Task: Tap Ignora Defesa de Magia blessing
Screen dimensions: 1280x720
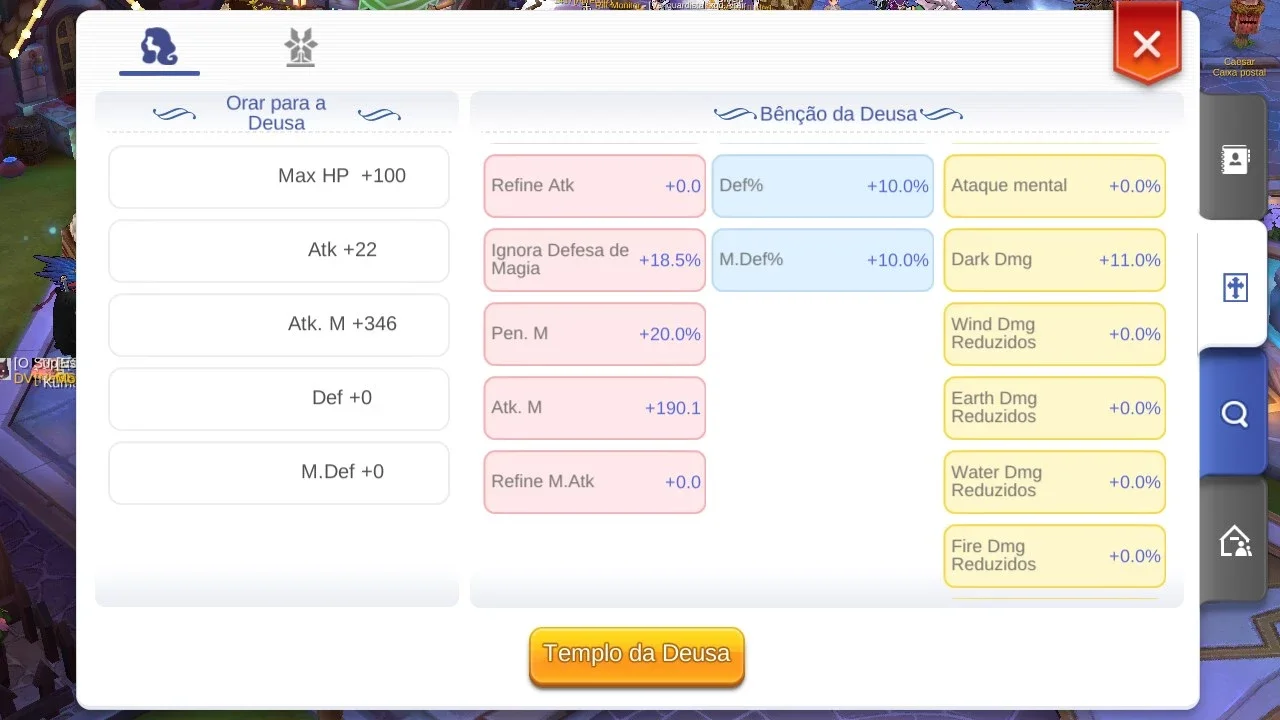Action: click(x=595, y=260)
